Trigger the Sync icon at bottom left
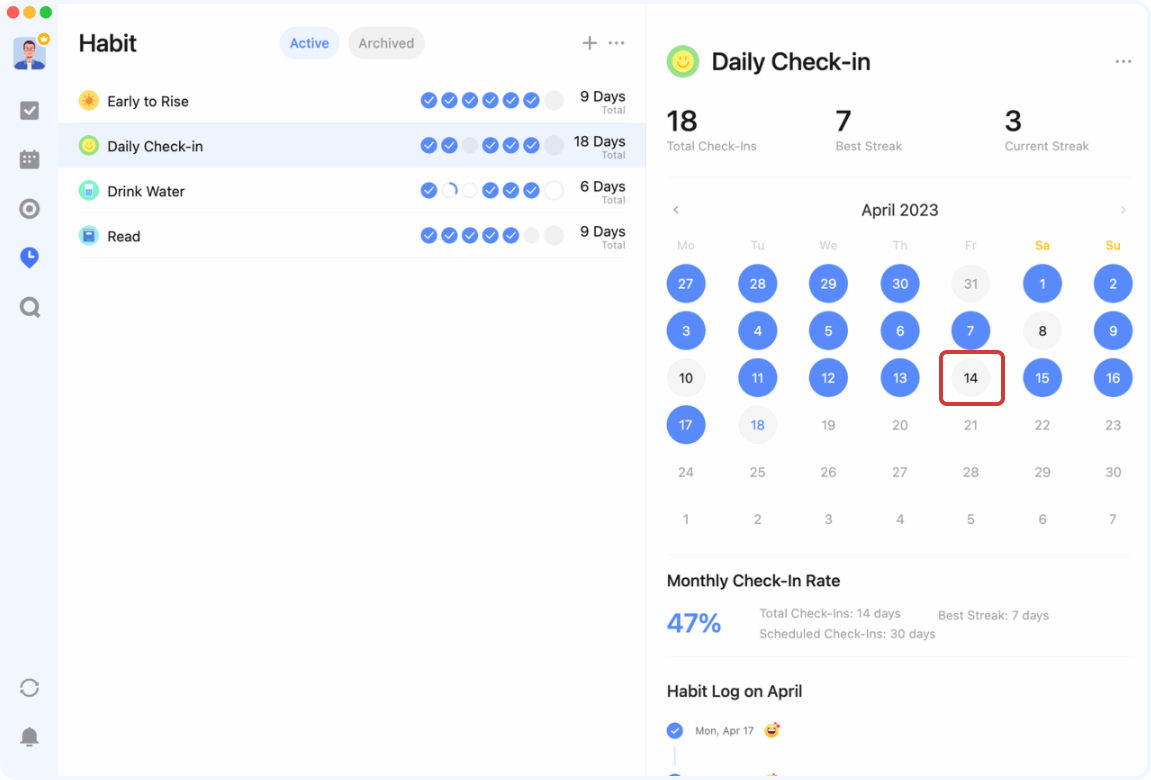 [29, 687]
